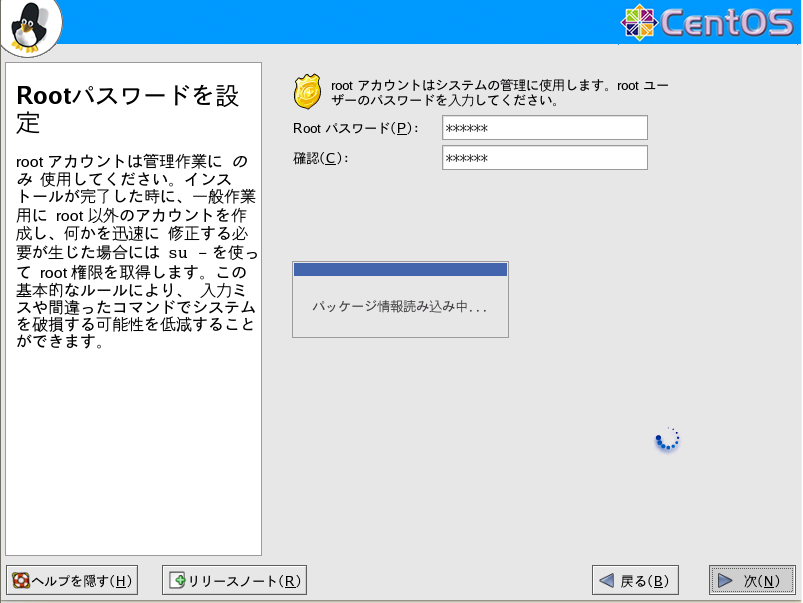Click the パッケージ情報読み込み中 status text
Image resolution: width=803 pixels, height=603 pixels.
tap(399, 306)
